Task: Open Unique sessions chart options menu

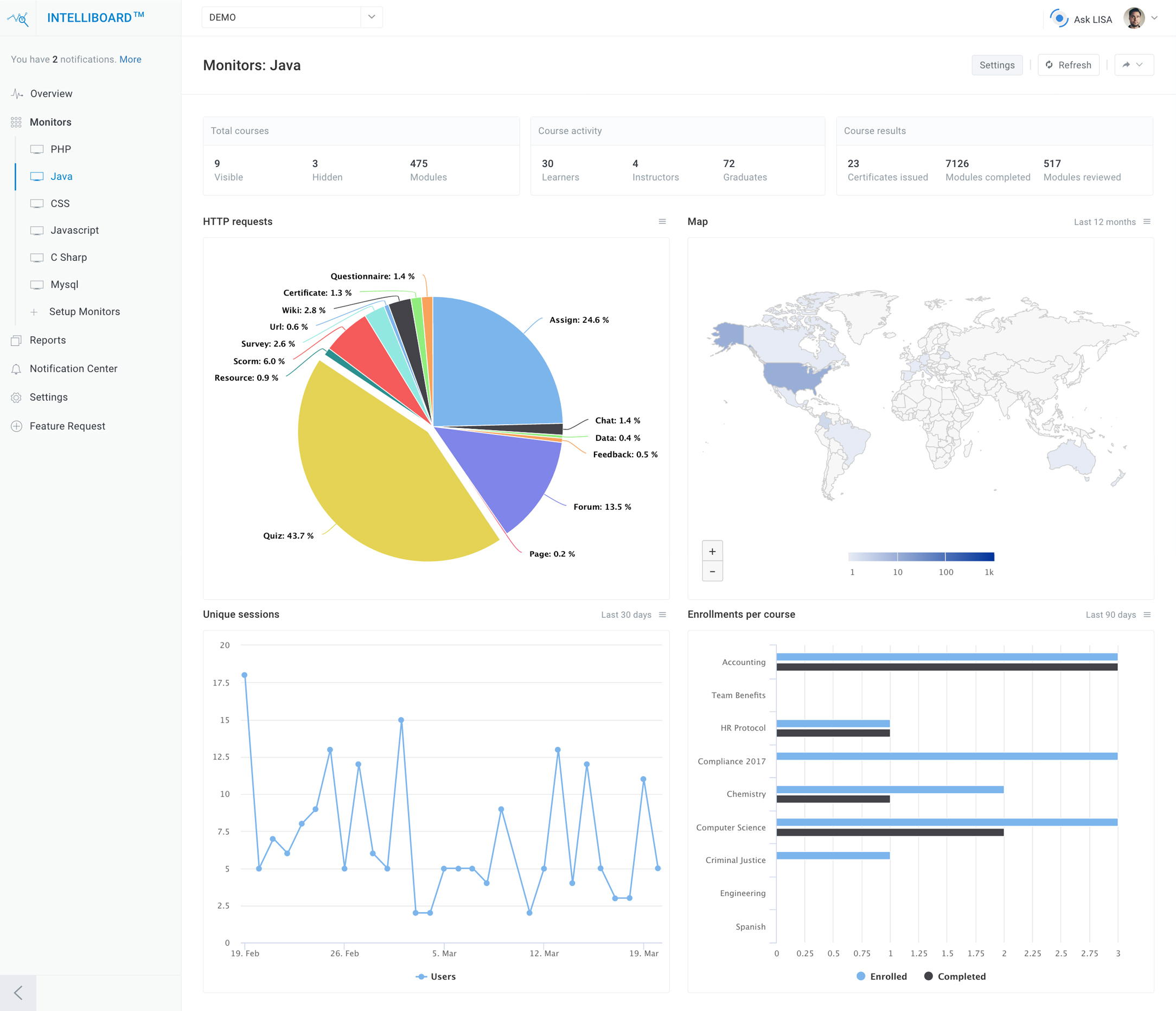Action: pyautogui.click(x=662, y=615)
